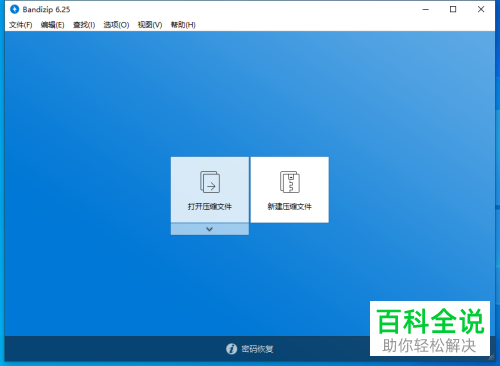Expand the dropdown arrow under 打开压缩文件
This screenshot has width=500, height=366.
coord(210,229)
